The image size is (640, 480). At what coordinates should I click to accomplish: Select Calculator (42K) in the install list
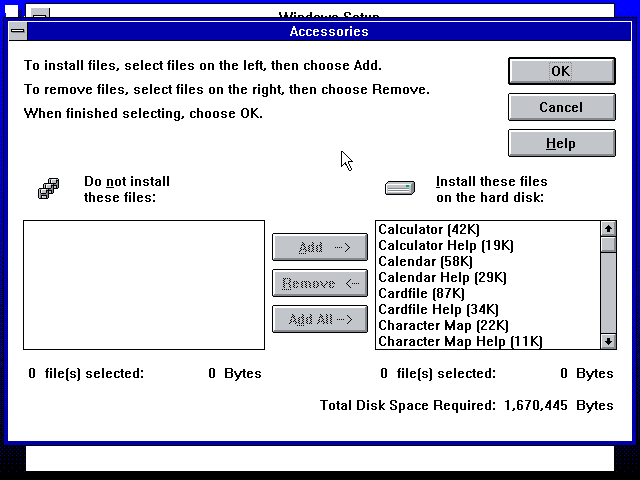coord(488,229)
